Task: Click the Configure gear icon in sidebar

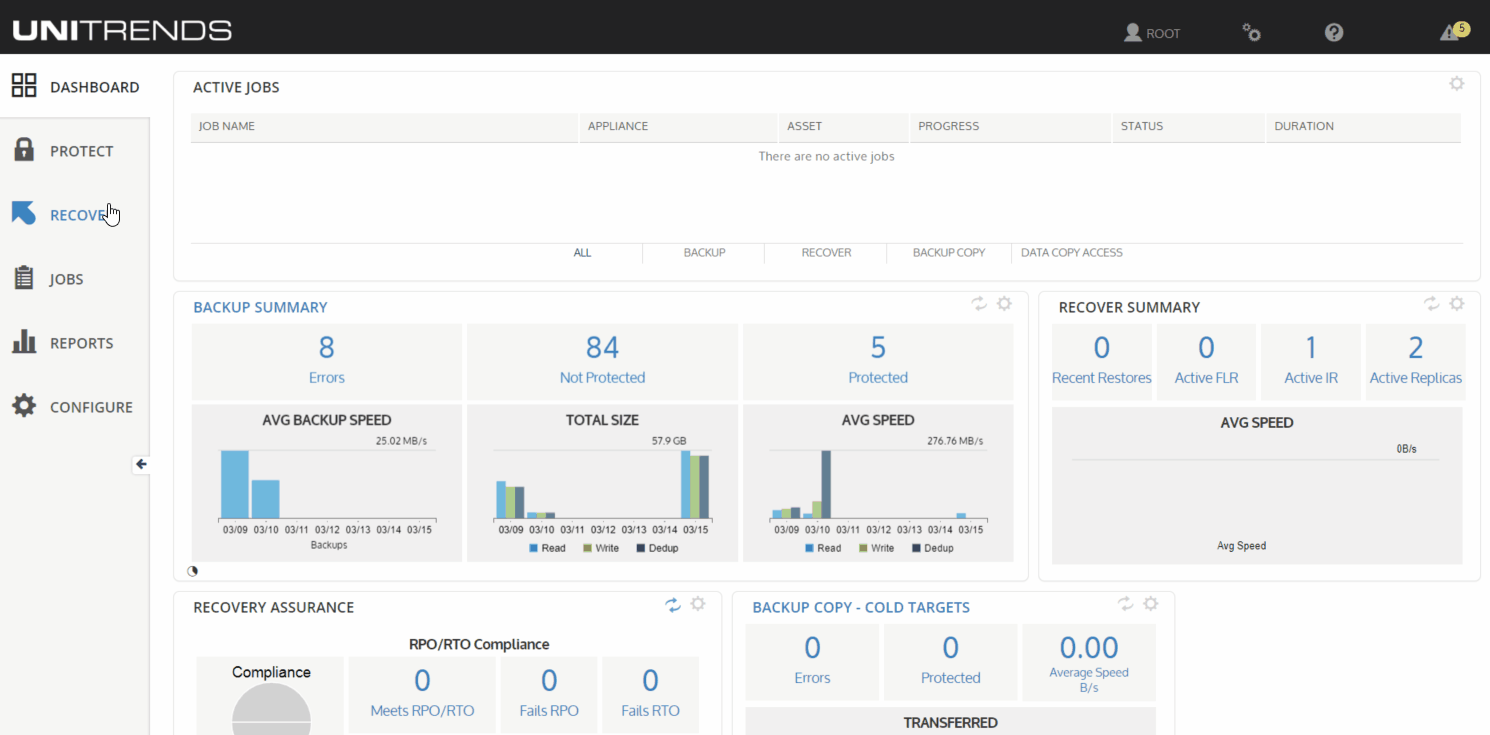Action: click(x=24, y=406)
